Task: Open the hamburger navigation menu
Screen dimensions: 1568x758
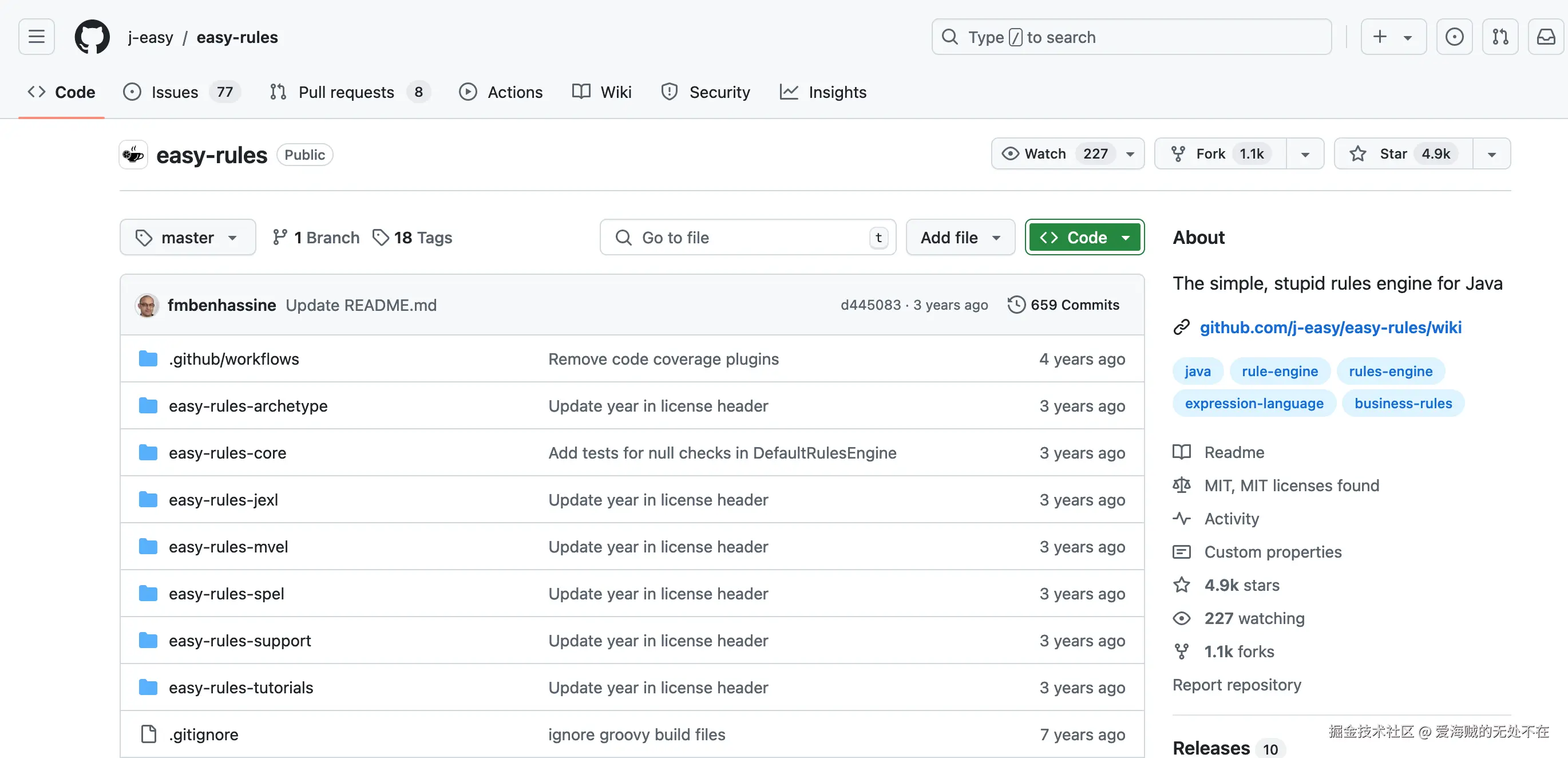Action: (x=37, y=37)
